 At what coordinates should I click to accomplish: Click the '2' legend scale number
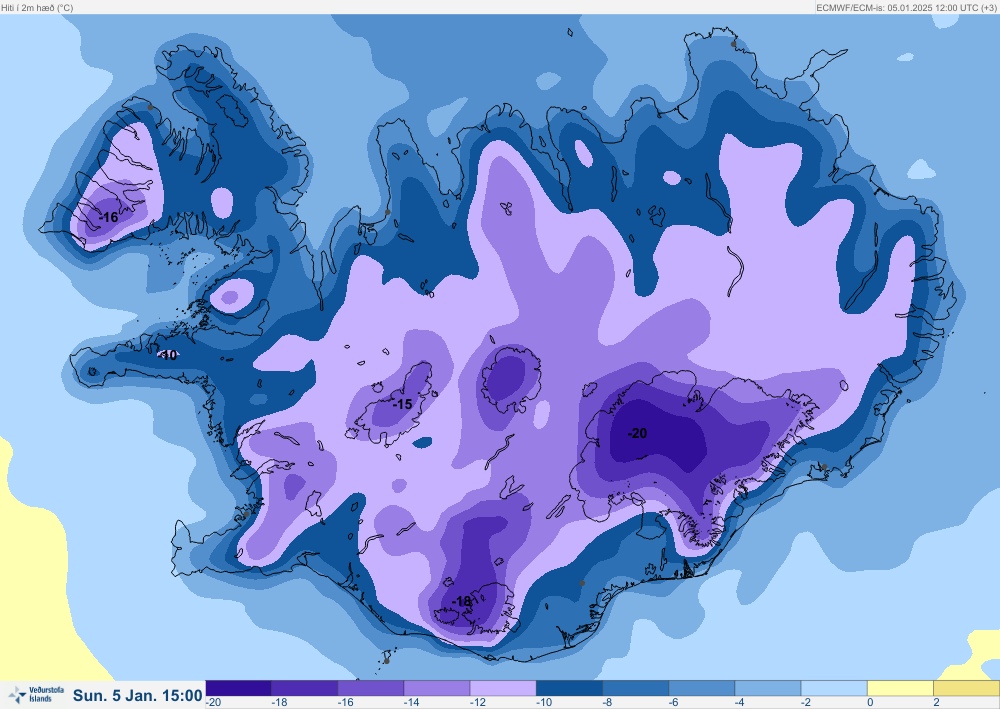(x=936, y=703)
